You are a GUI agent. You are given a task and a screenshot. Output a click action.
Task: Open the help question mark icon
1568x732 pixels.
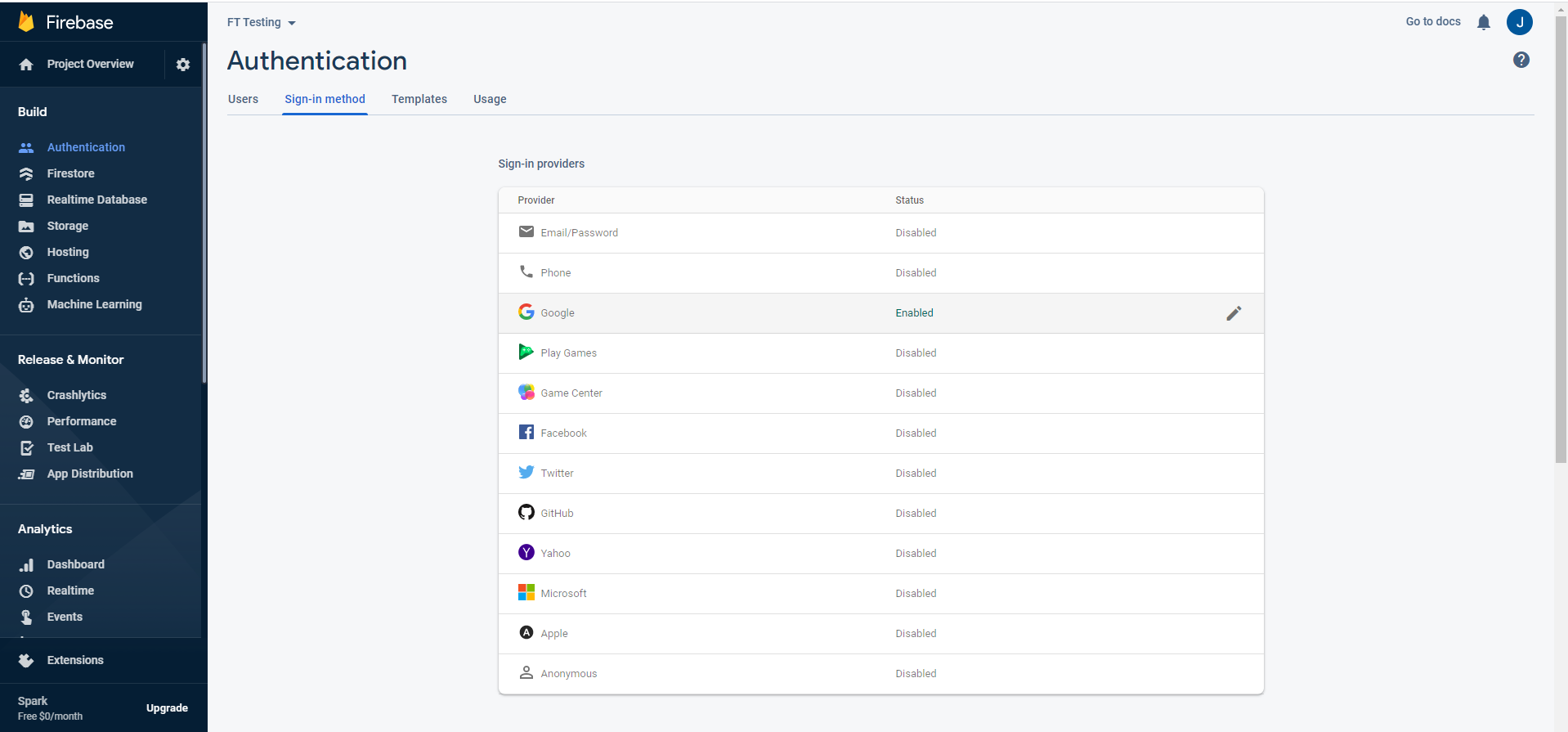click(x=1521, y=60)
